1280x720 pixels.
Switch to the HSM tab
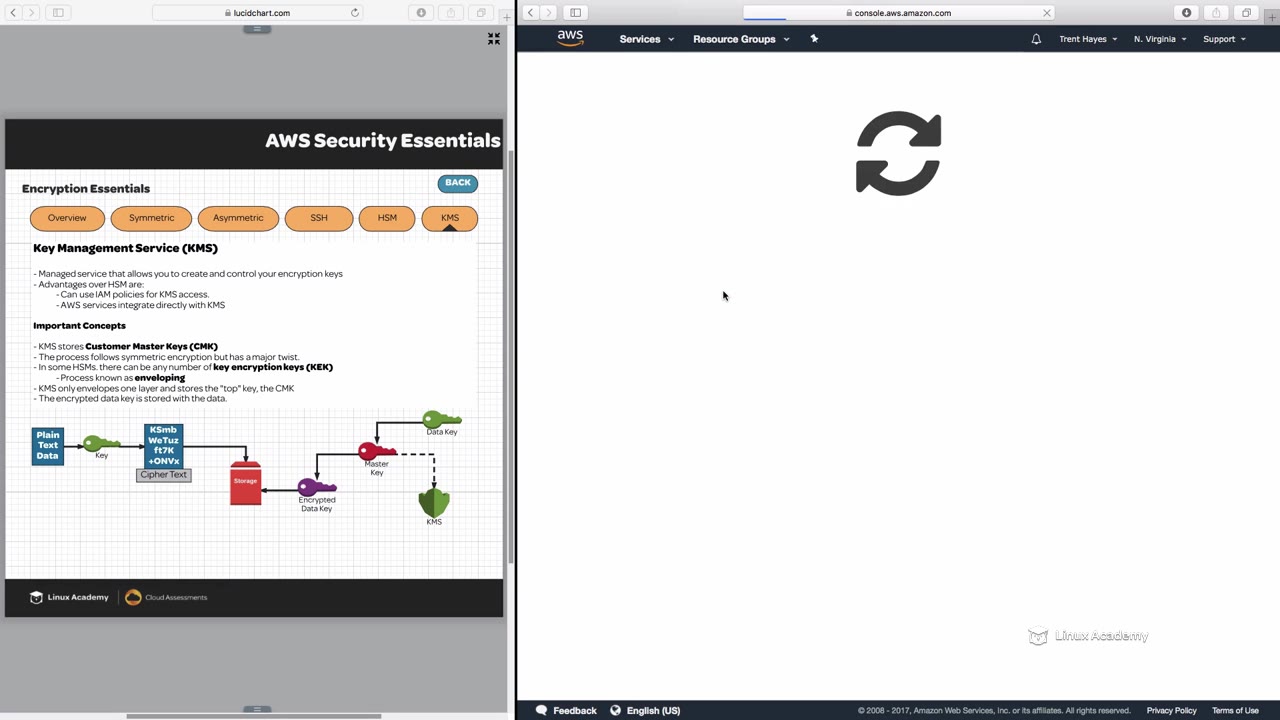(x=387, y=218)
